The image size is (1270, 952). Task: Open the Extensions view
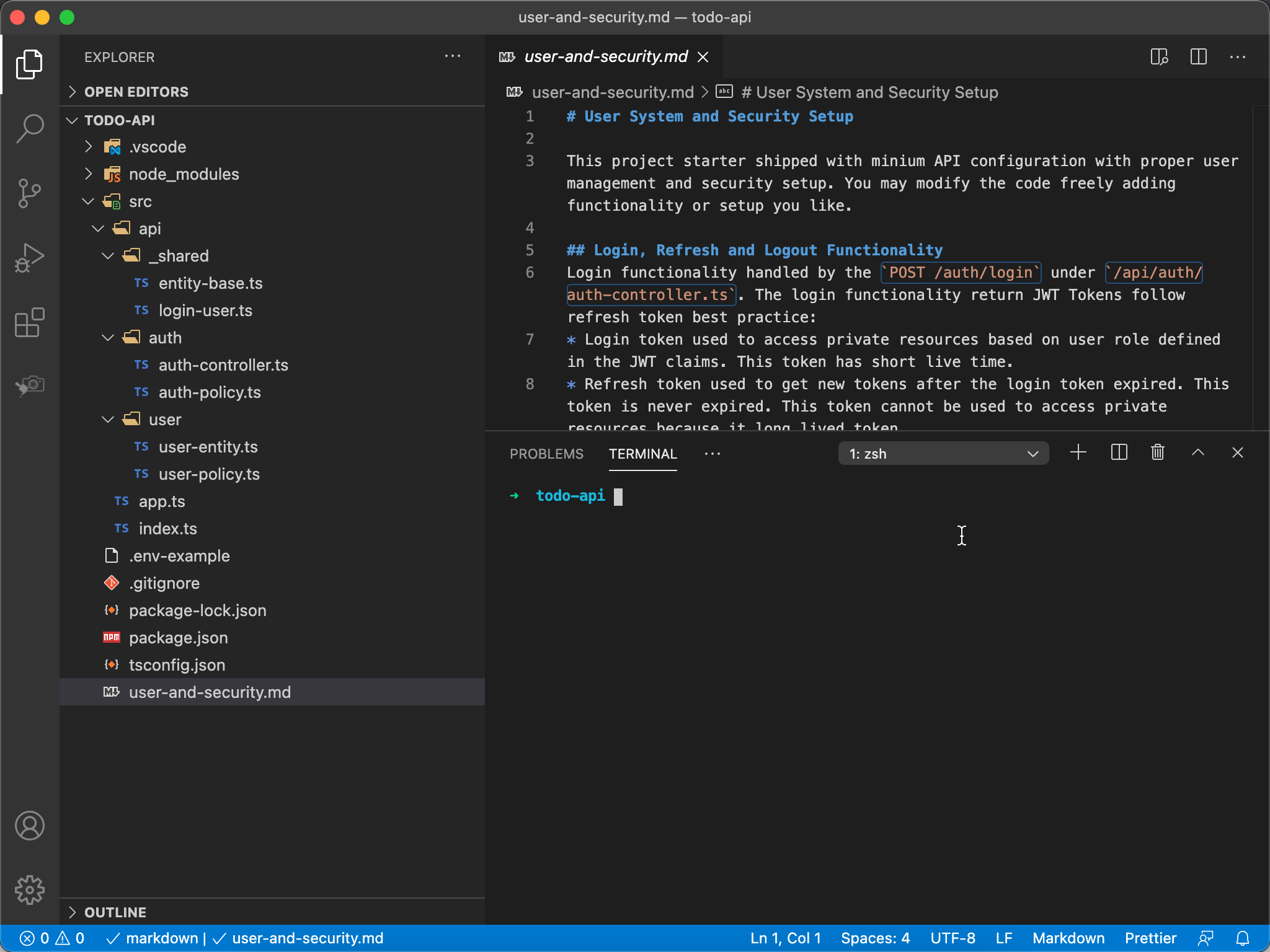tap(29, 322)
